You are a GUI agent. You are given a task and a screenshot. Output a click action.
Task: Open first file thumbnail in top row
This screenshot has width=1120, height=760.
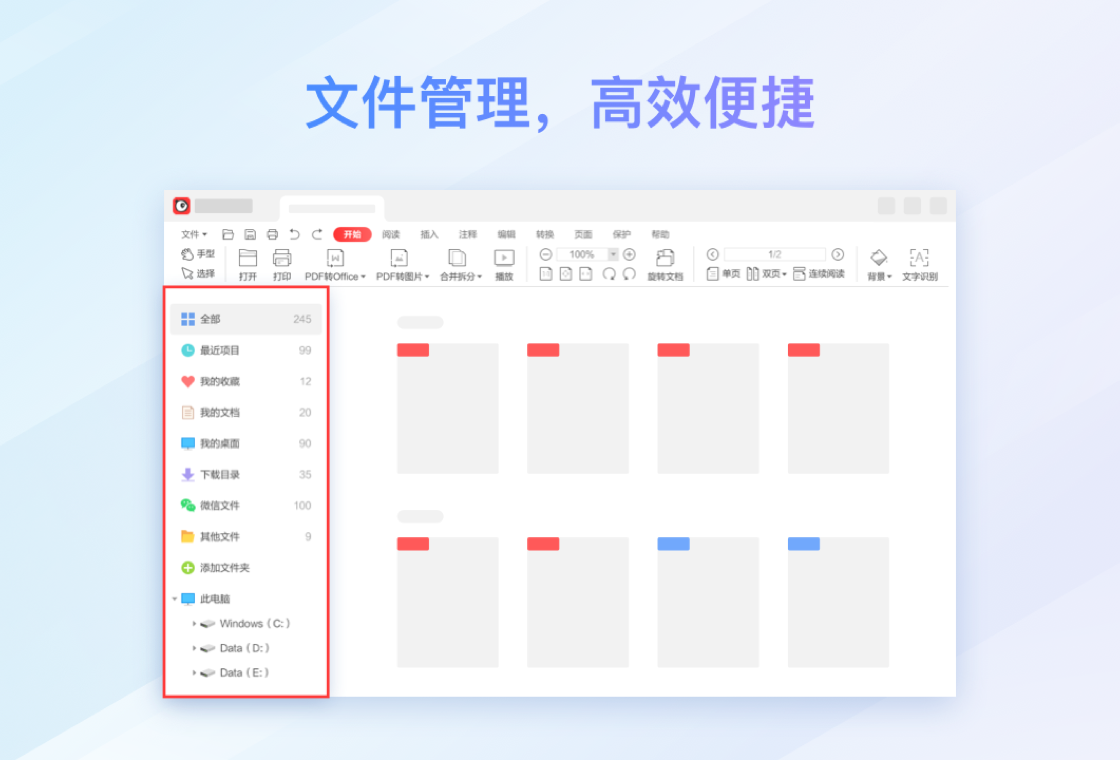[448, 409]
